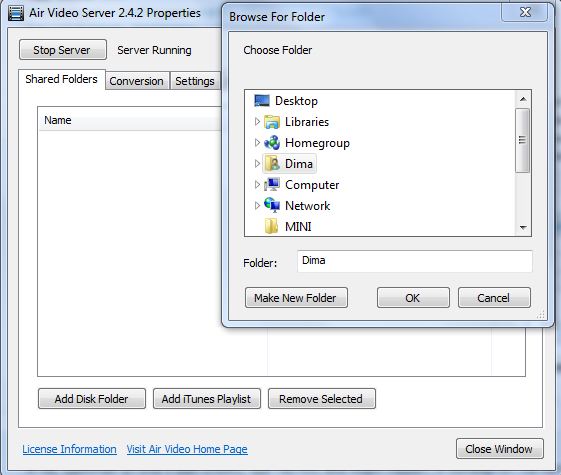Select the Dima text in tree

click(x=299, y=164)
